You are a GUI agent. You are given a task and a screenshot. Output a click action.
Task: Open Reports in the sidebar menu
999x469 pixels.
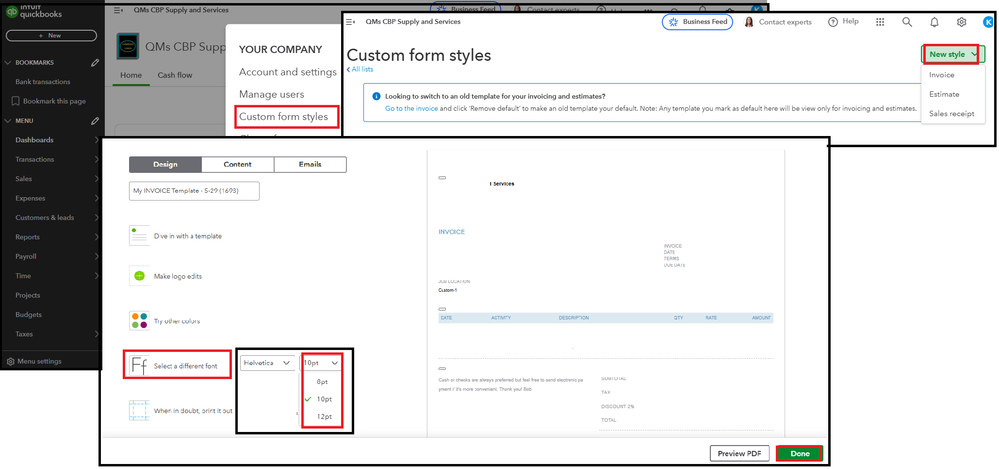coord(27,237)
